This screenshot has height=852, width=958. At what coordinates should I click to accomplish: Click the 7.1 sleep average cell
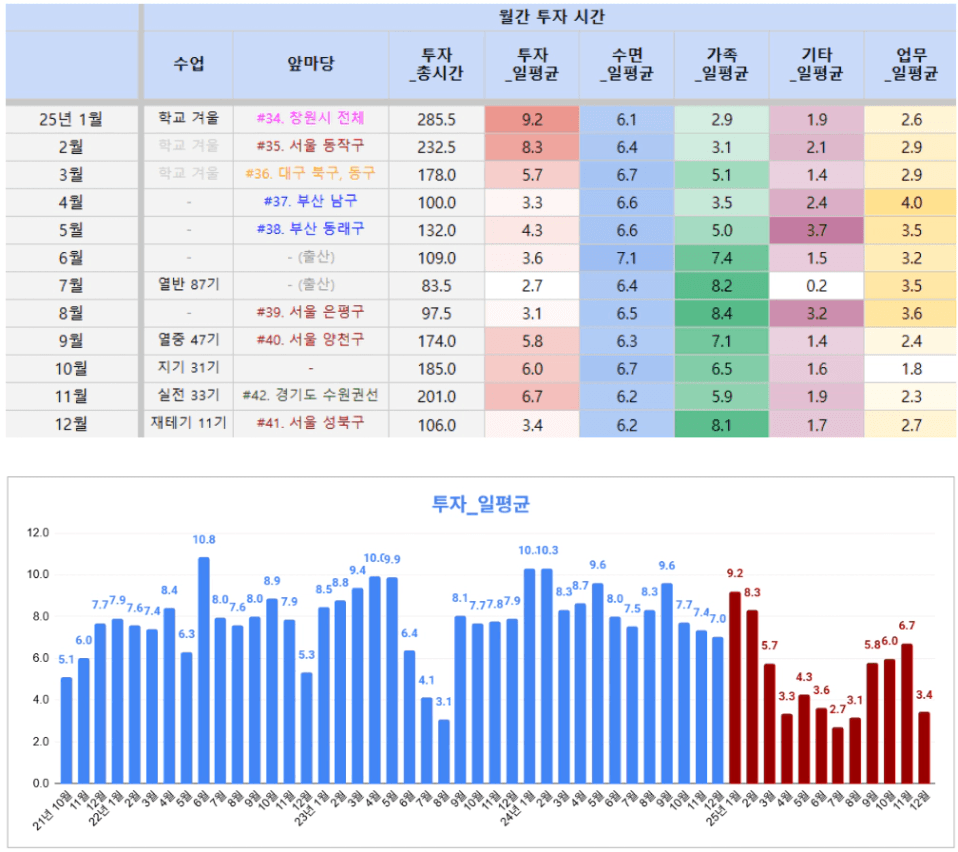(627, 258)
